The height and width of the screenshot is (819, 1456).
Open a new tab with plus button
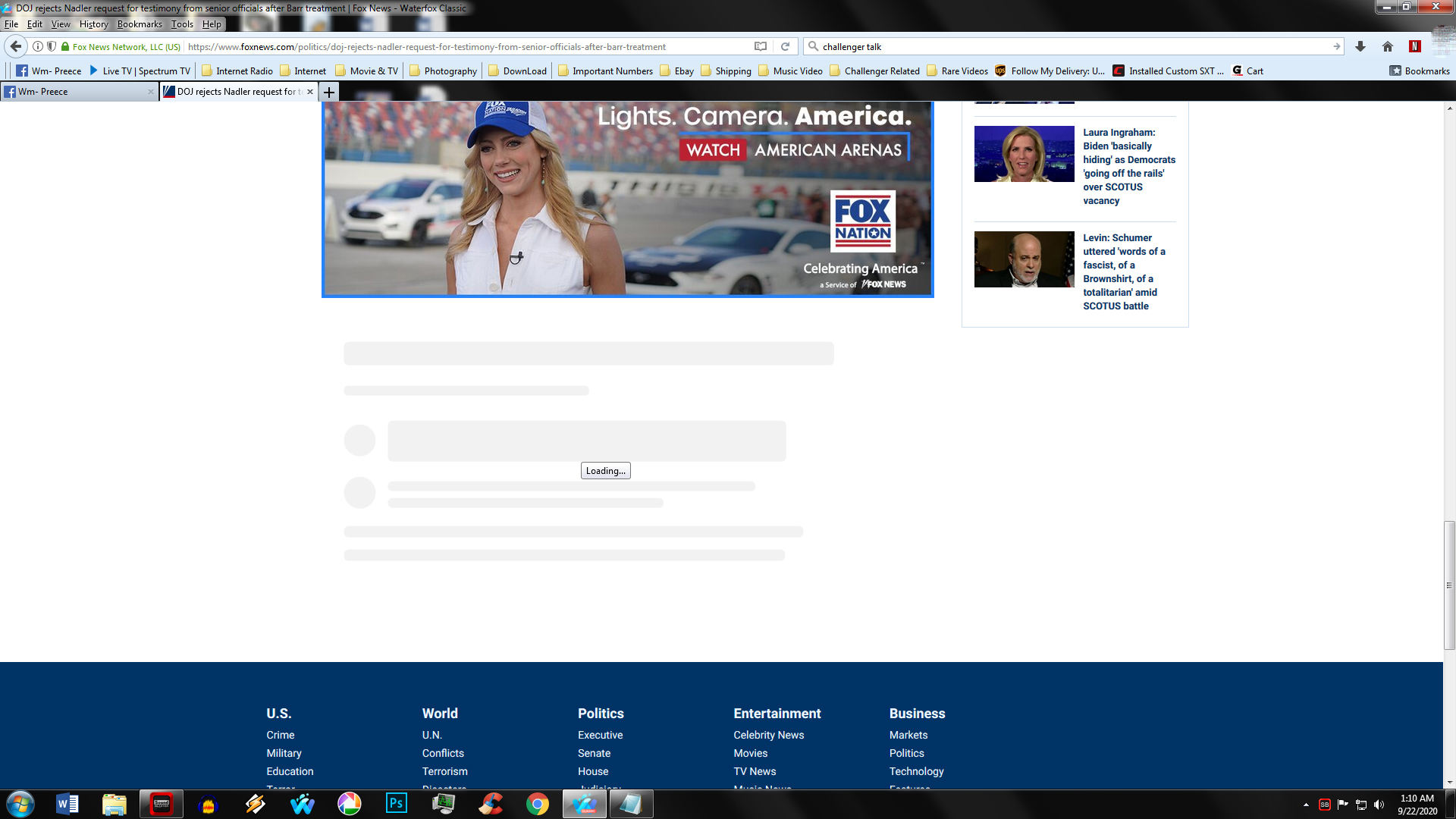click(329, 92)
